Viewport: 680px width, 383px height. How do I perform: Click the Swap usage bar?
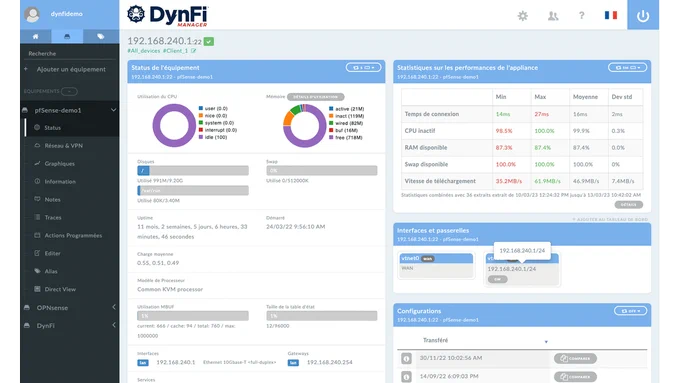click(322, 170)
